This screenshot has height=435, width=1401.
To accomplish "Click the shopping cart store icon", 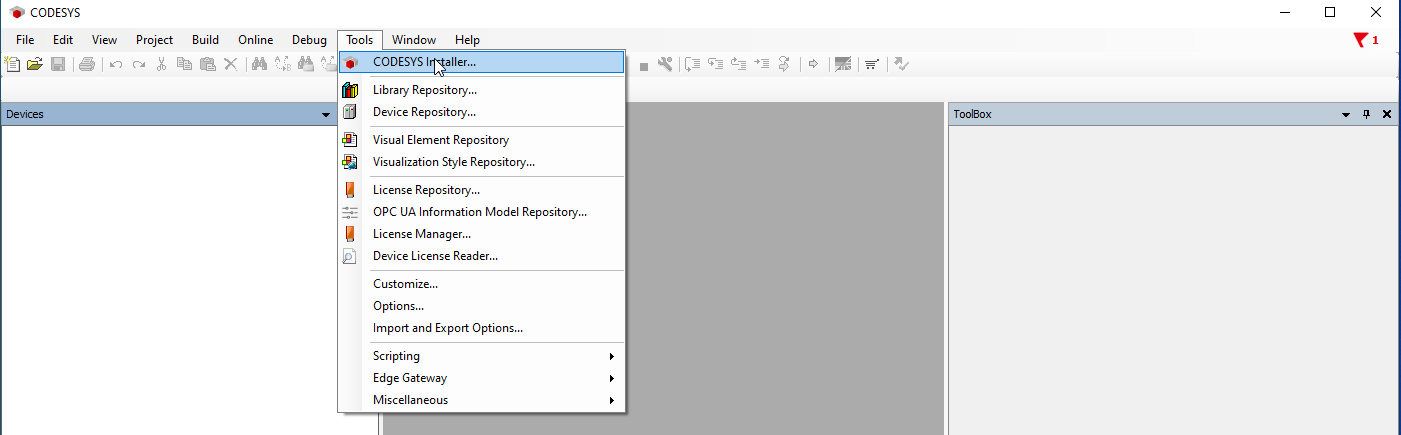I will (x=872, y=64).
